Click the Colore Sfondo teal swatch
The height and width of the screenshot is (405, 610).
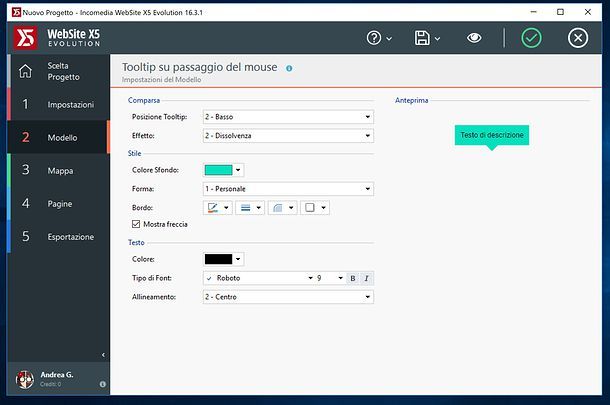[x=218, y=170]
